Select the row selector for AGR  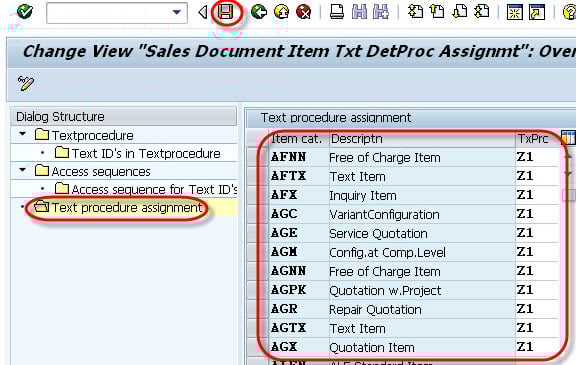[258, 309]
